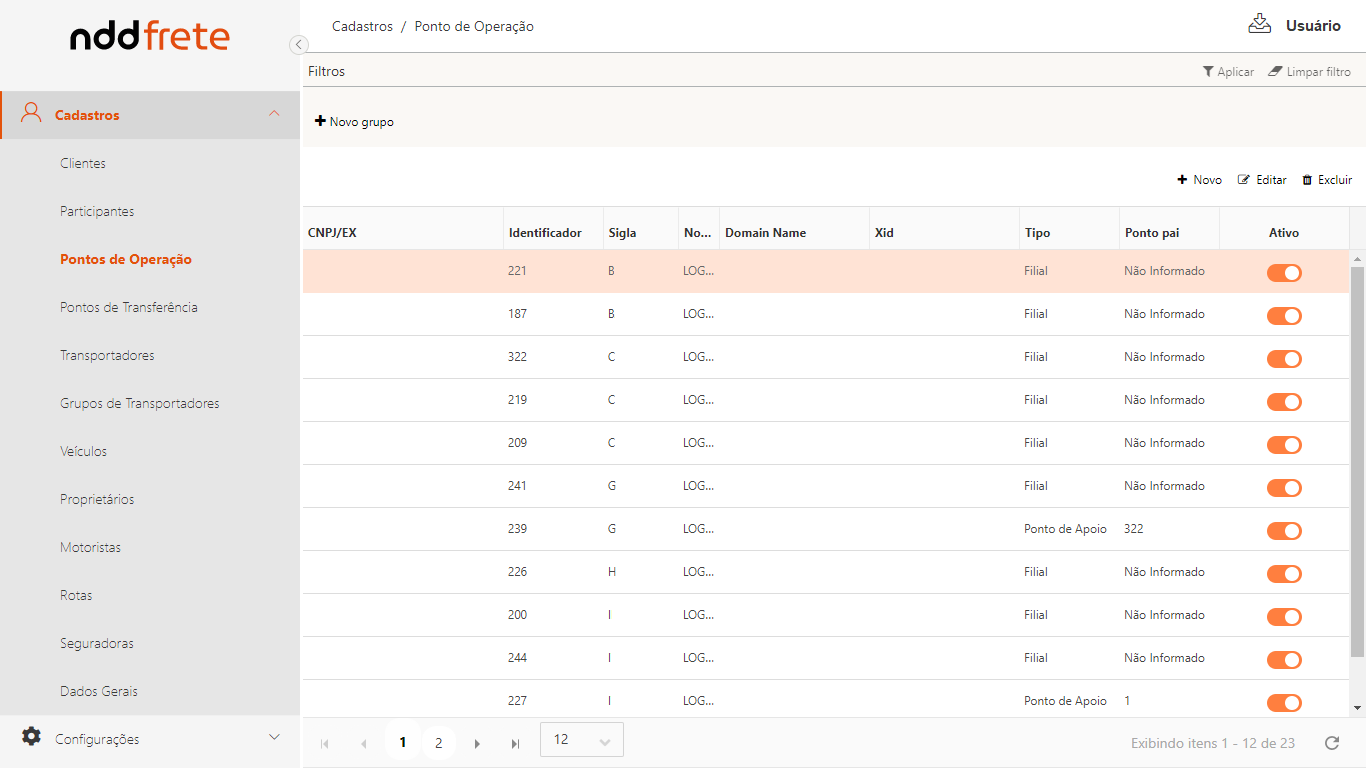Refresh the table with the reload icon

[x=1331, y=743]
